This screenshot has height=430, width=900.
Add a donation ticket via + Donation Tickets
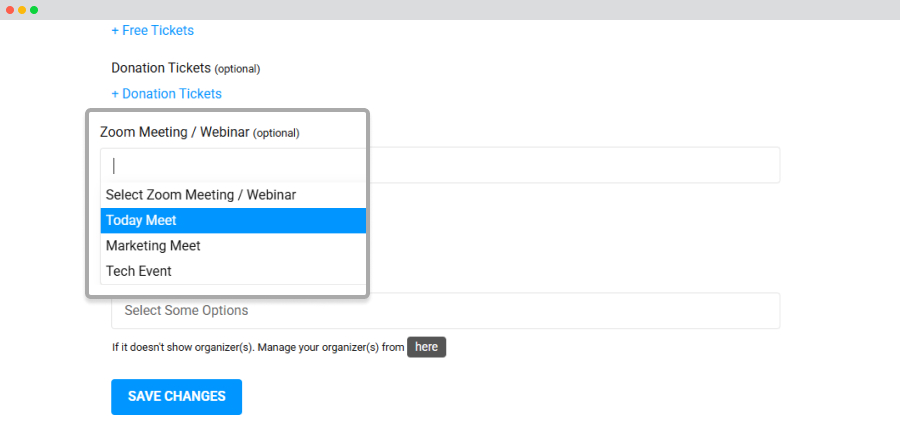(x=166, y=94)
